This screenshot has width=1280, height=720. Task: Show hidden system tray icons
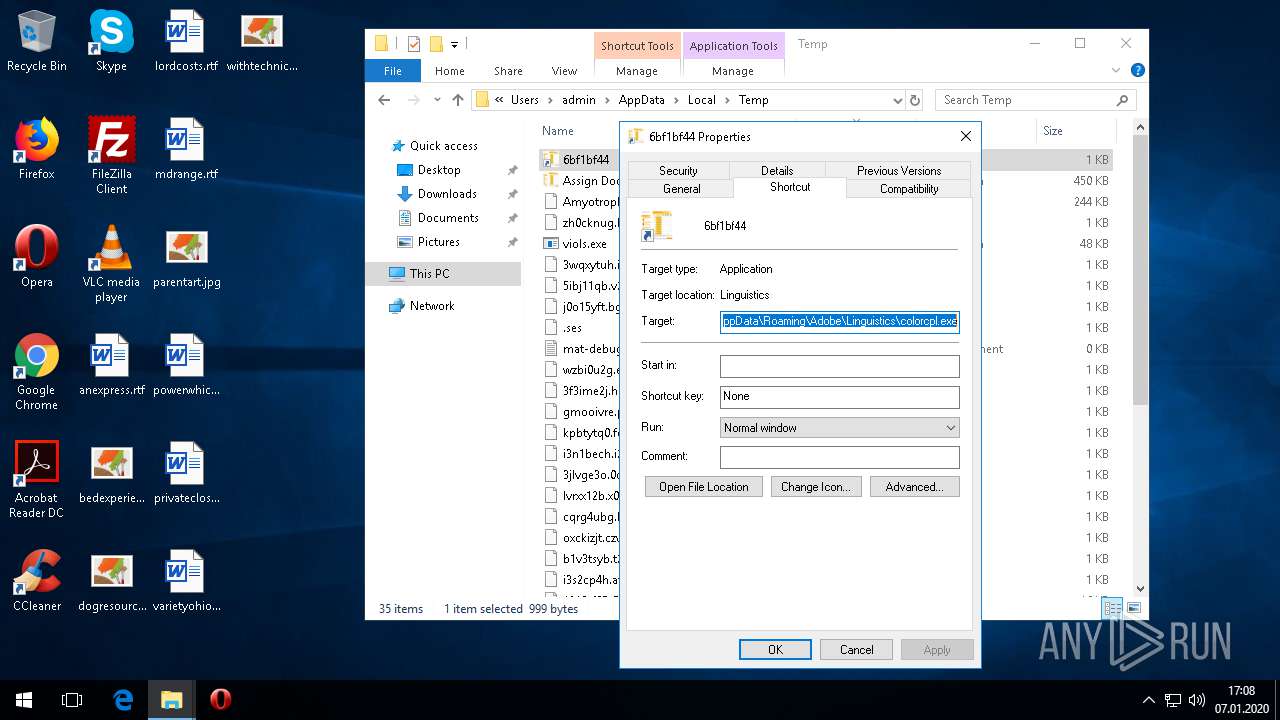[x=1148, y=700]
